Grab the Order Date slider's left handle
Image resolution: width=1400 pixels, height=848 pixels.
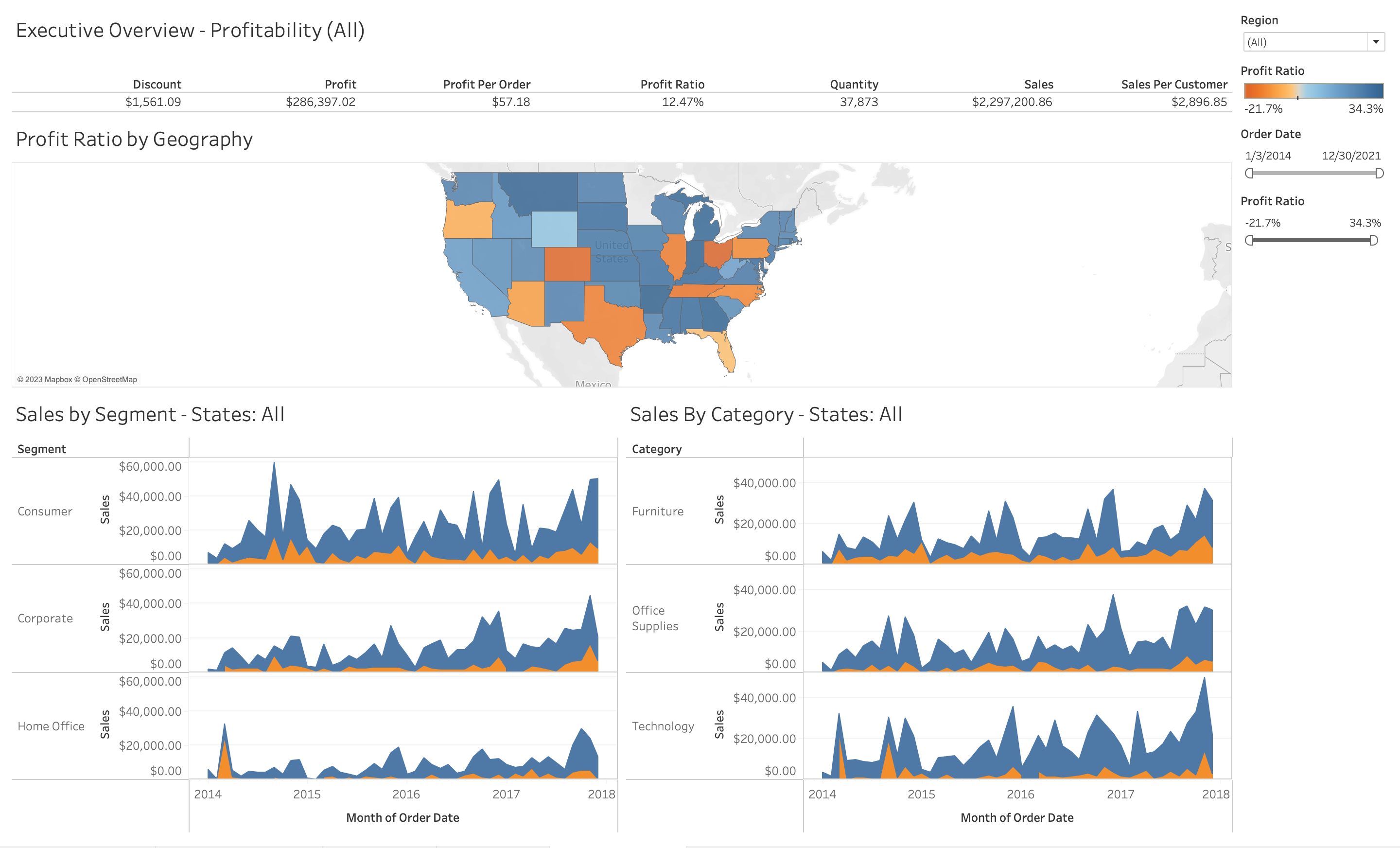pos(1249,174)
